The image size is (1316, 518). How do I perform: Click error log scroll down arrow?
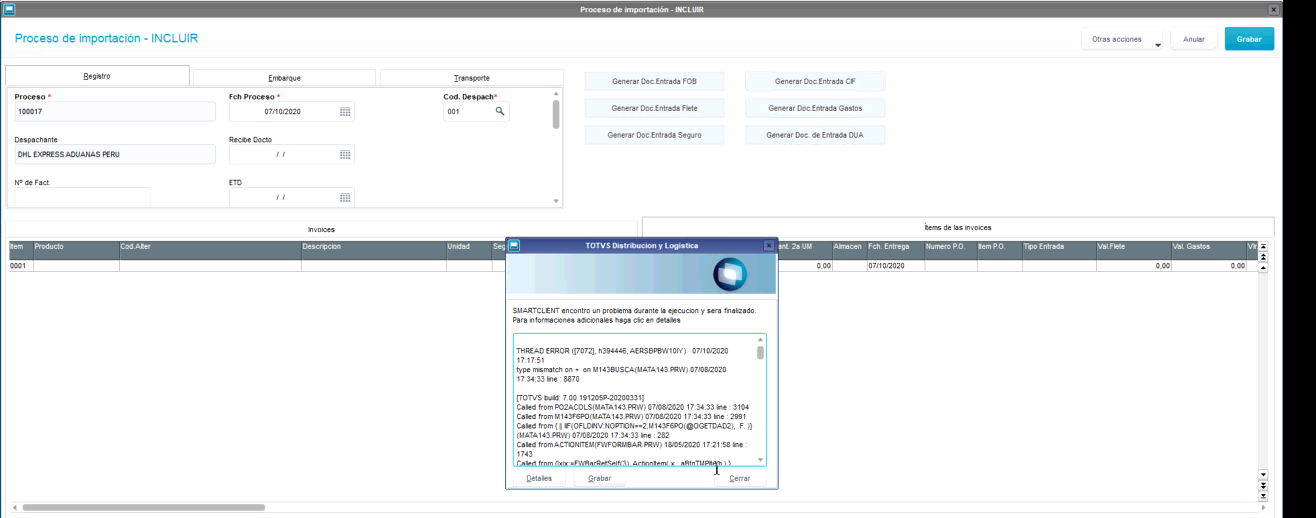point(760,460)
